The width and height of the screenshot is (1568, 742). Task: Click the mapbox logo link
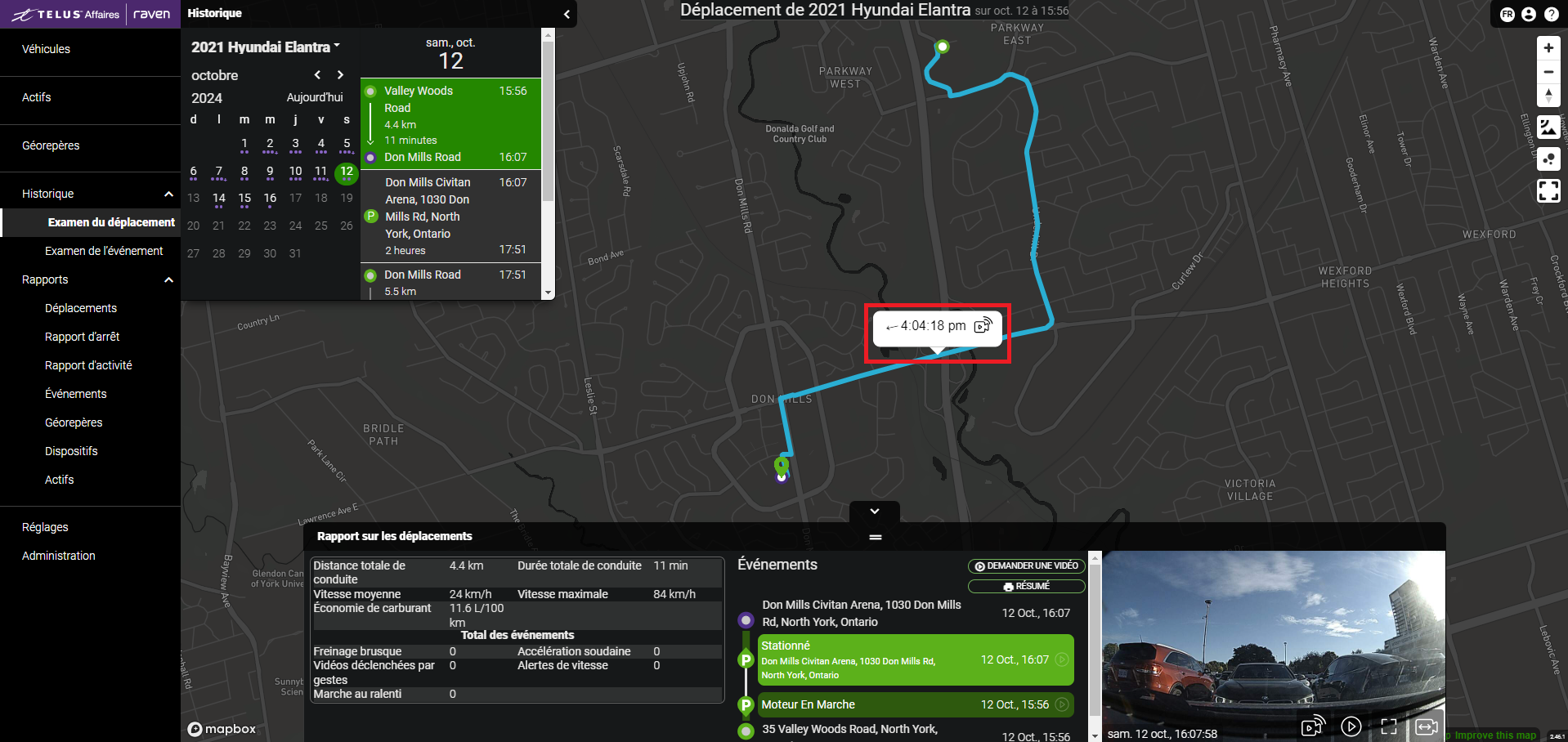pyautogui.click(x=222, y=729)
